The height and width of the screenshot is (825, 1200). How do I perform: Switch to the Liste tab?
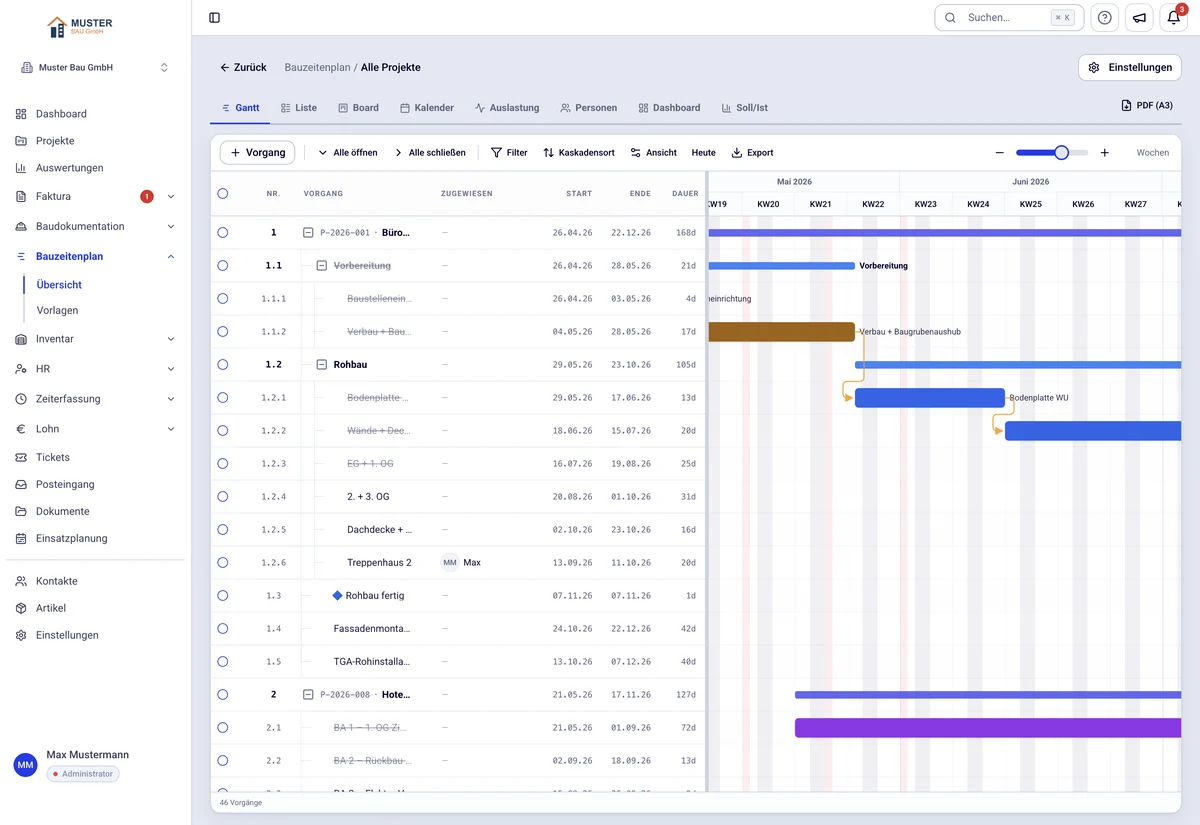(299, 108)
